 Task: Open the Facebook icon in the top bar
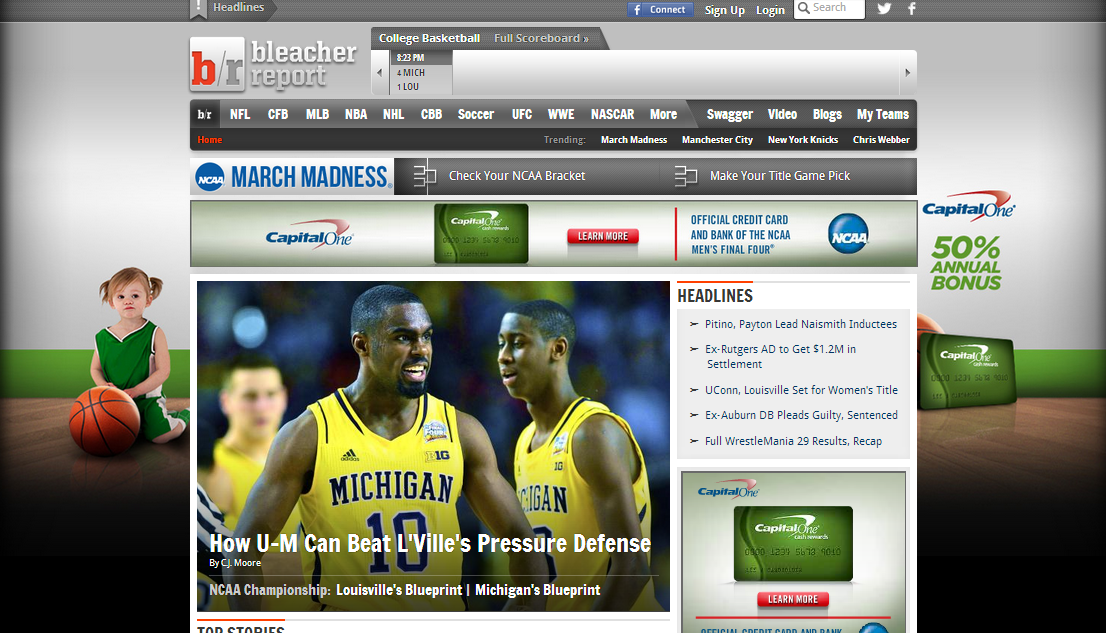(x=911, y=8)
